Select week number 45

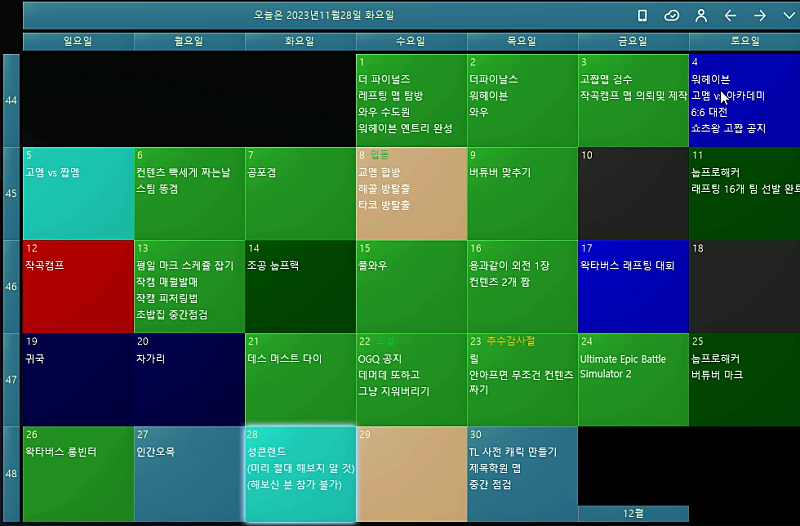click(11, 194)
